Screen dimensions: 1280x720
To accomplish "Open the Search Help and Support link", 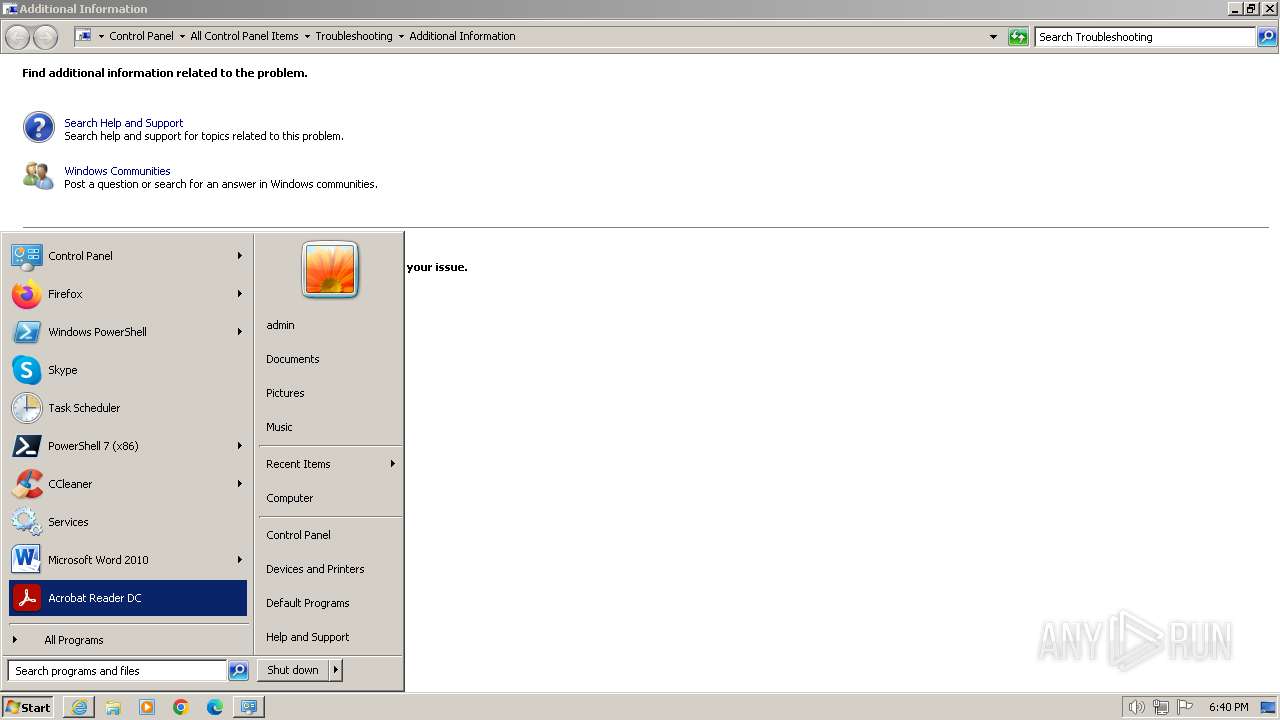I will [x=124, y=123].
